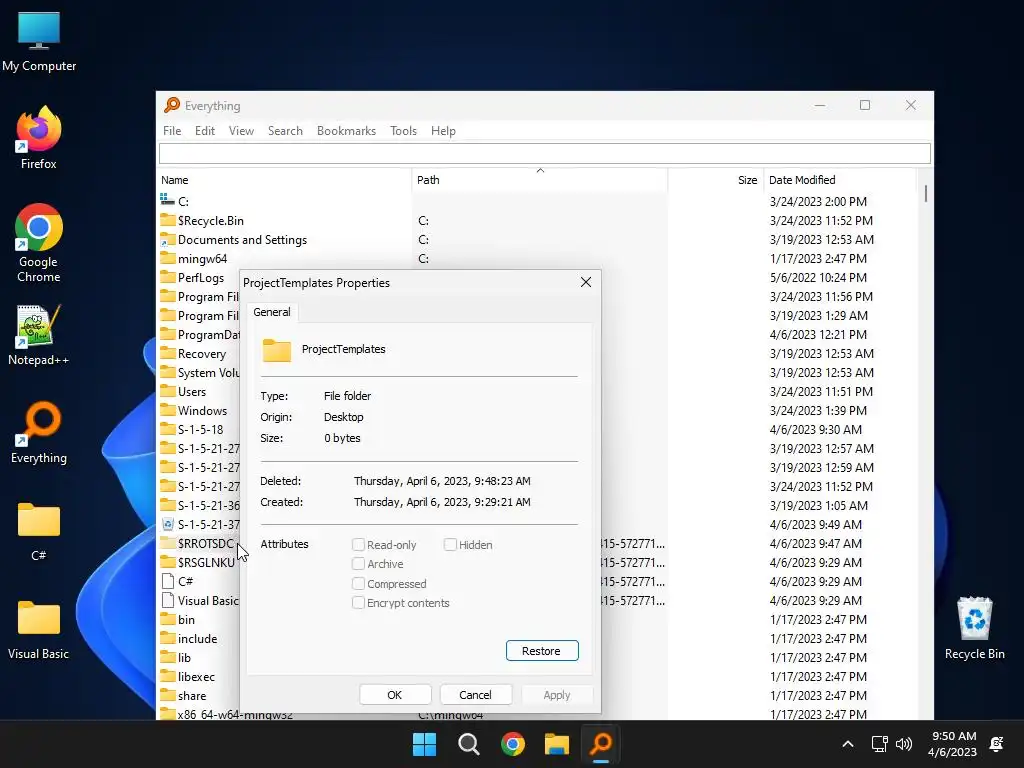The width and height of the screenshot is (1024, 768).
Task: Click Everything icon in the taskbar
Action: (601, 744)
